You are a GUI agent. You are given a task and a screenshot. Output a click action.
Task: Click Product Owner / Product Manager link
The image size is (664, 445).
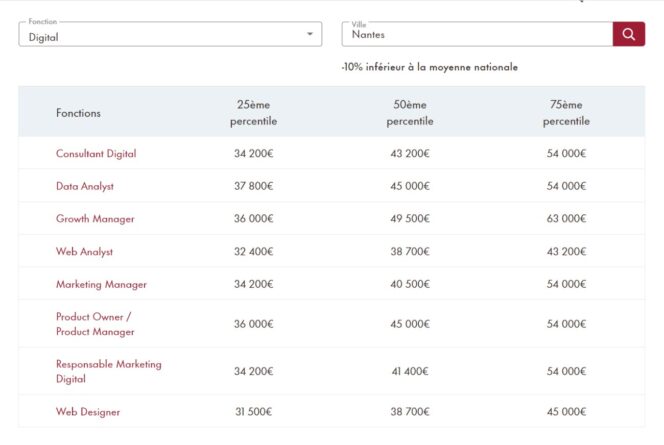94,324
